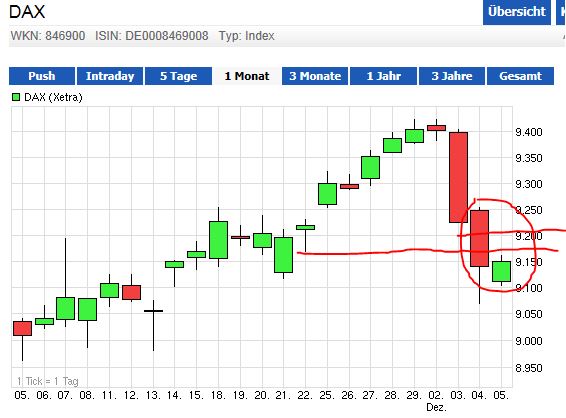
Task: Switch to the 3 Monate view
Action: tap(315, 76)
